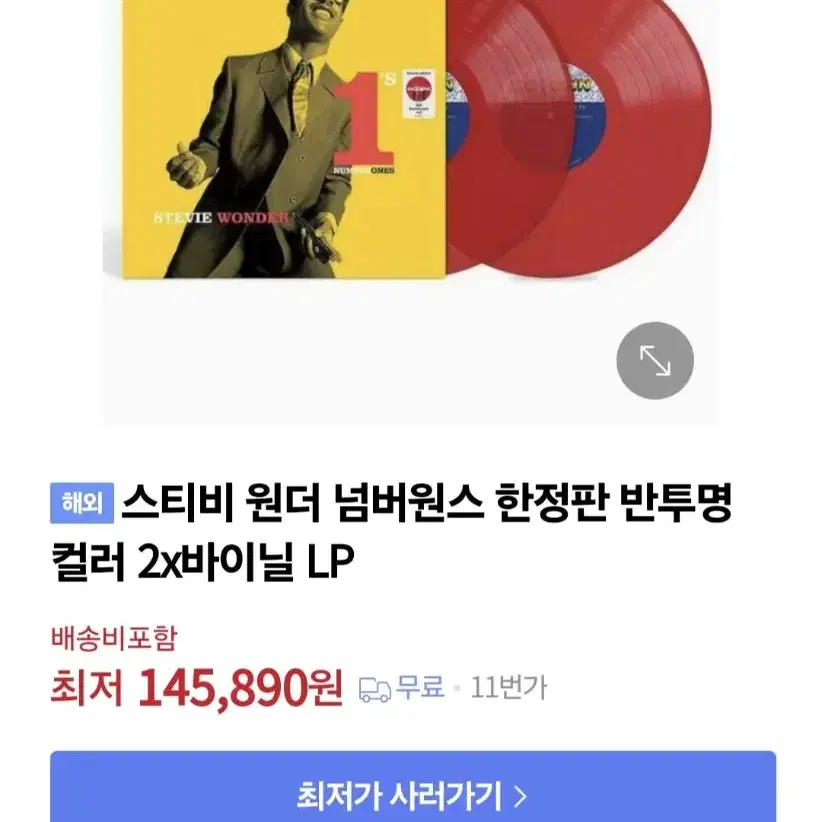The height and width of the screenshot is (822, 822).
Task: Select the 145,890원 lowest price
Action: [240, 688]
